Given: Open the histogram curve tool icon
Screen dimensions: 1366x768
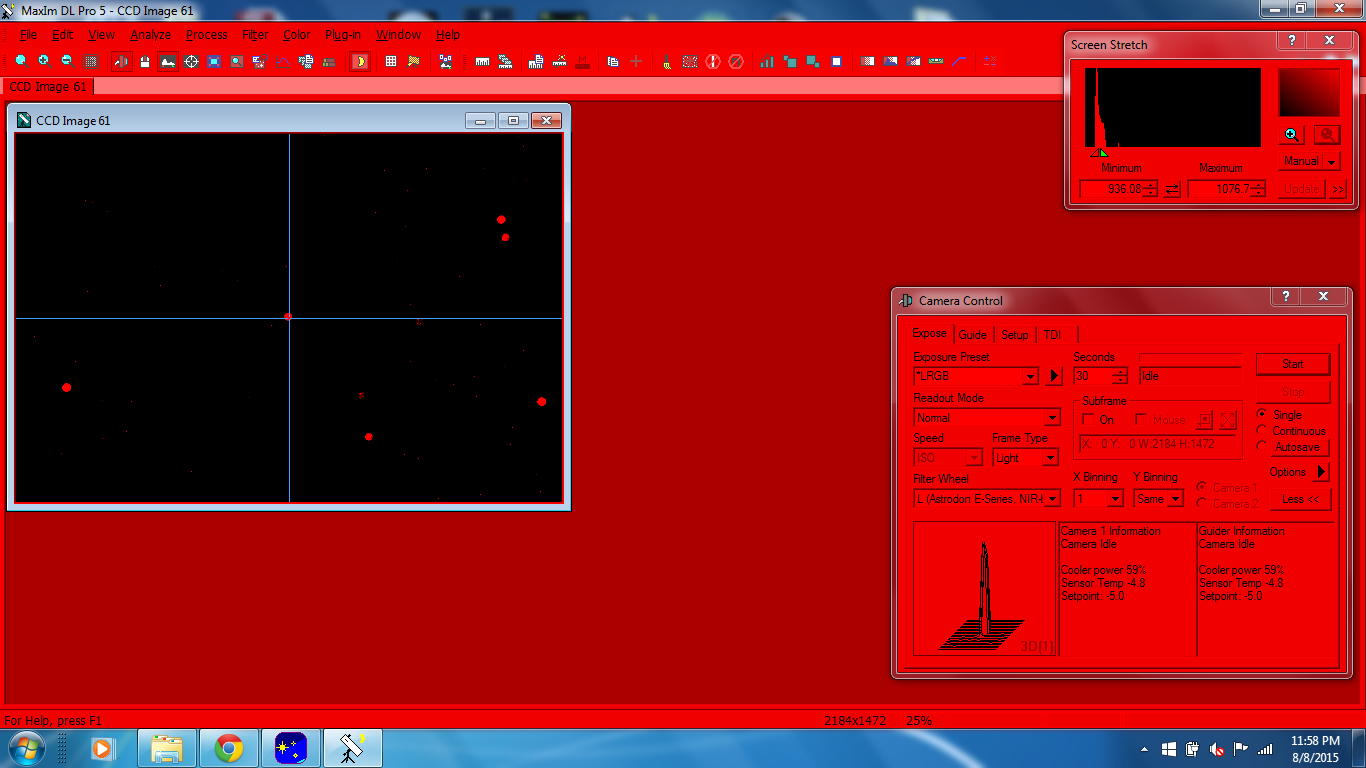Looking at the screenshot, I should pyautogui.click(x=282, y=61).
